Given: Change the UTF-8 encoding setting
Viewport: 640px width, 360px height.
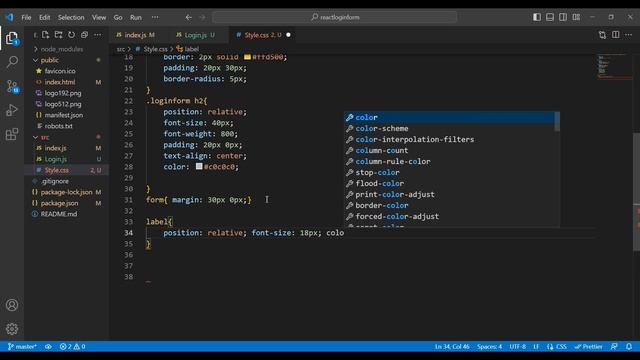Looking at the screenshot, I should tap(518, 347).
